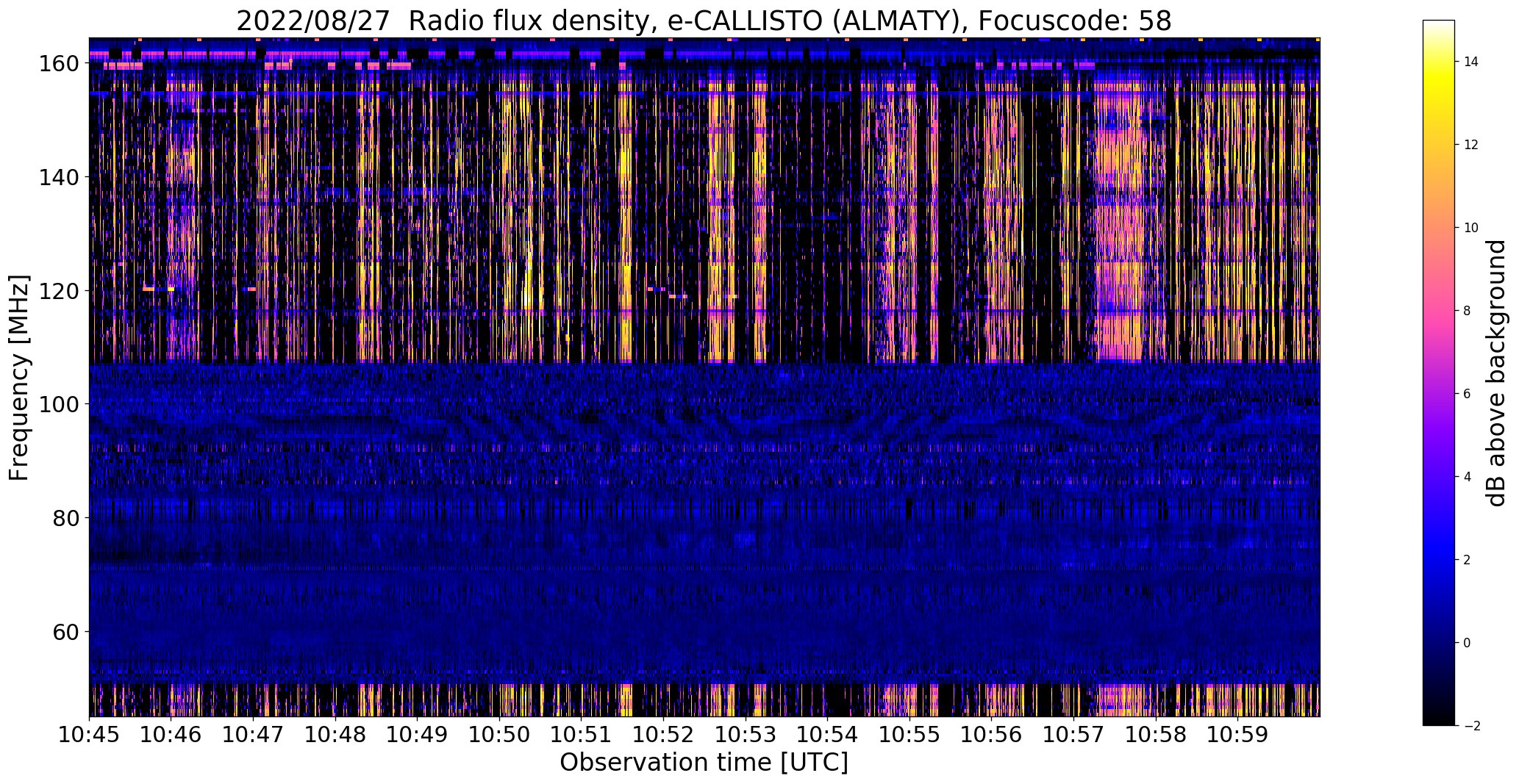Click the 10:56 time tick label

(991, 734)
